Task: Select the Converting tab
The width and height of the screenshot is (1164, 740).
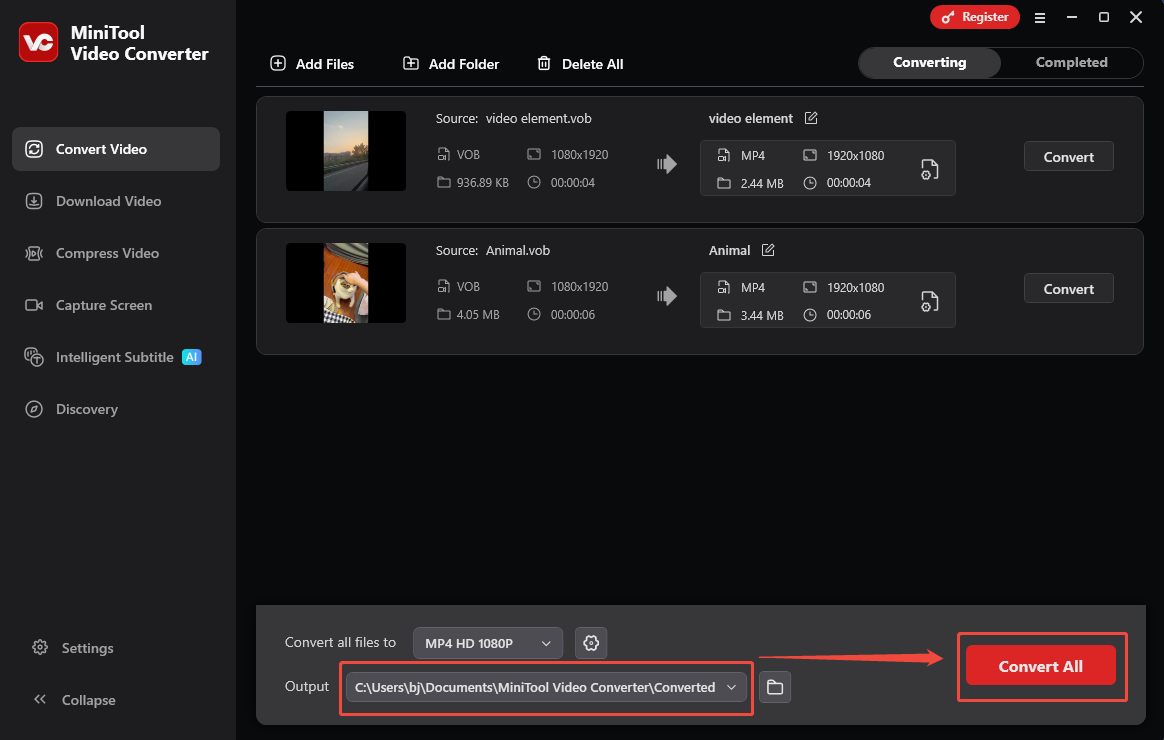Action: [928, 62]
